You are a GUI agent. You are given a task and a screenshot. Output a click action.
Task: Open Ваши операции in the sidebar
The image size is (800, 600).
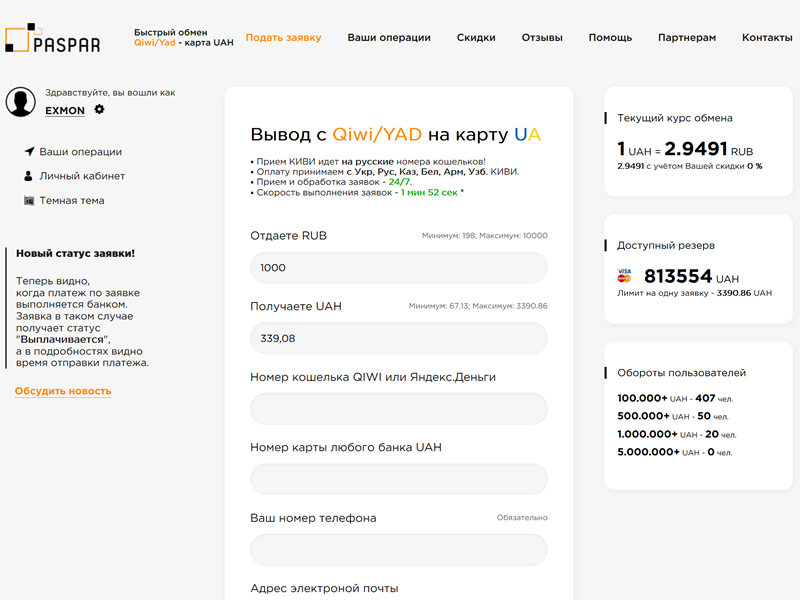click(x=81, y=152)
